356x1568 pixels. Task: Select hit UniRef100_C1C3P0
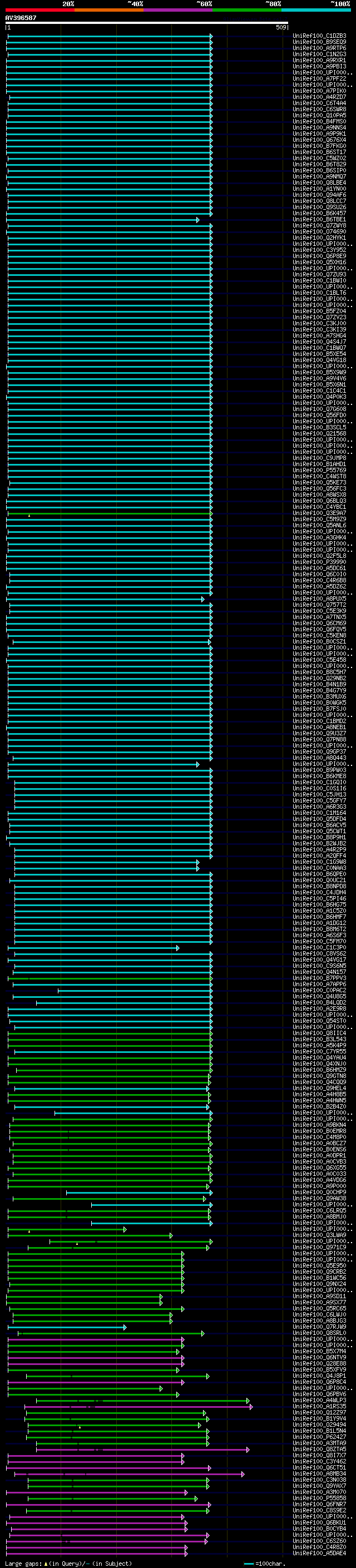click(319, 948)
